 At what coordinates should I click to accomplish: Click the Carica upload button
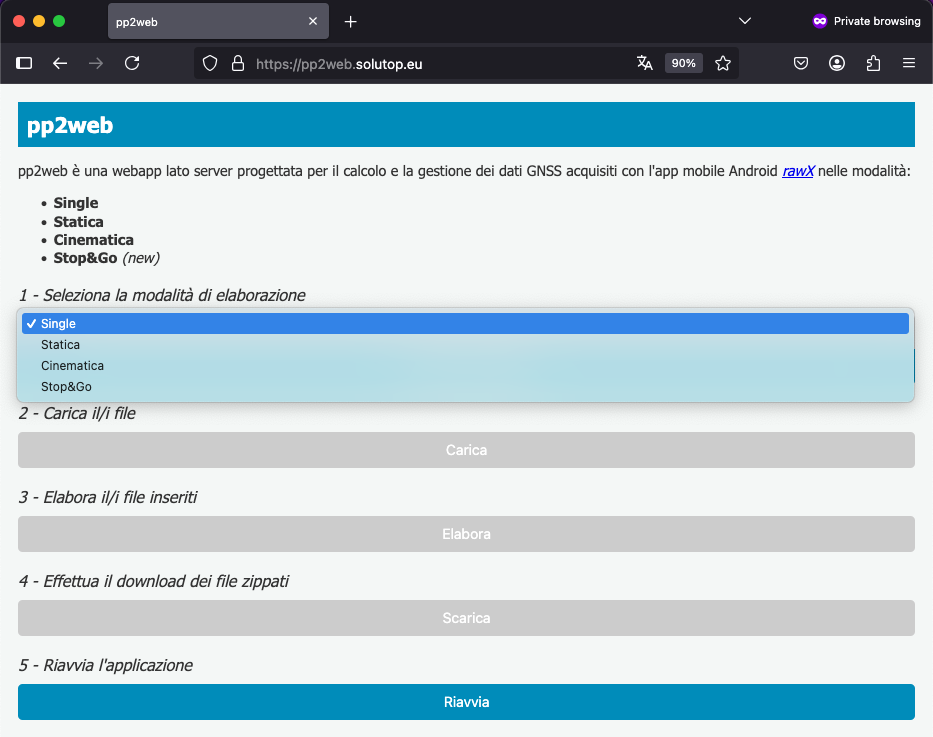(x=466, y=450)
